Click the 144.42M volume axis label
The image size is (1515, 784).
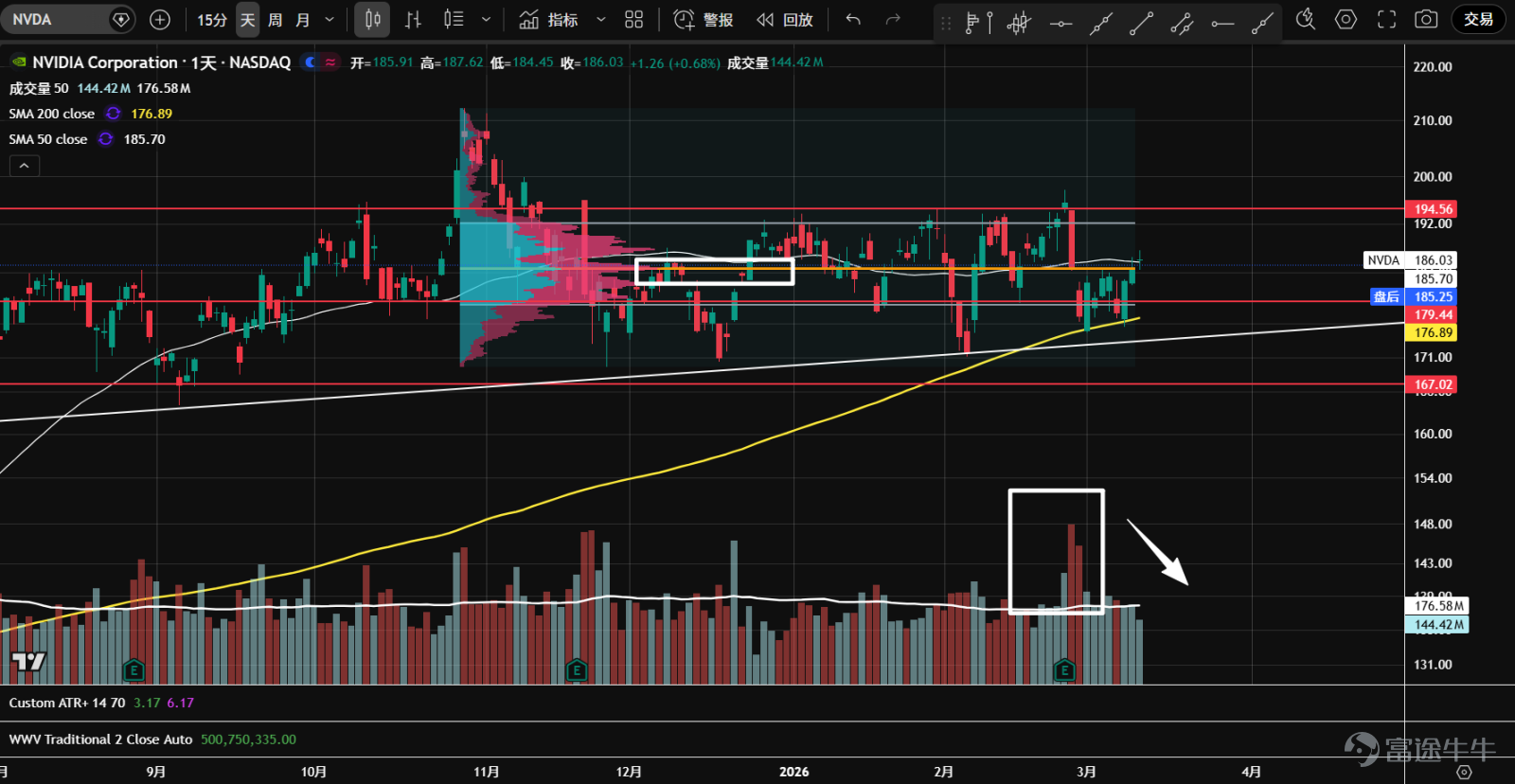point(1439,625)
